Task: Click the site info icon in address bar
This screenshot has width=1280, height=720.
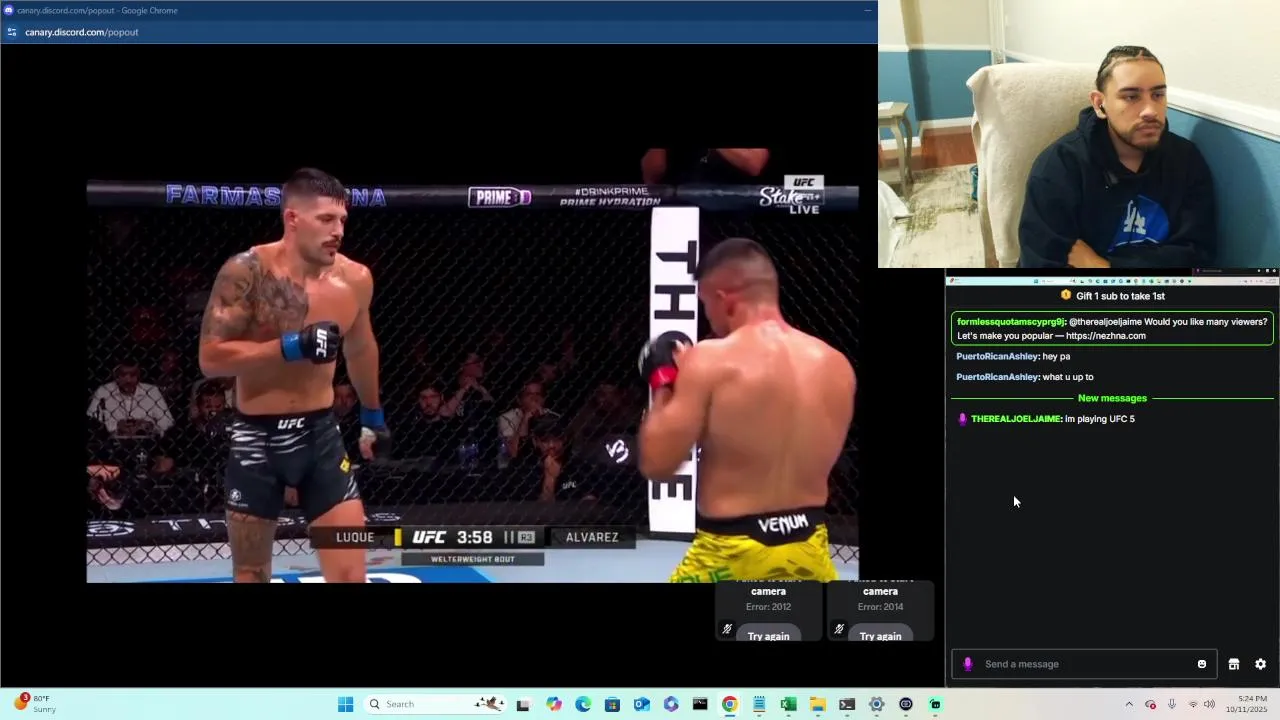Action: [12, 32]
